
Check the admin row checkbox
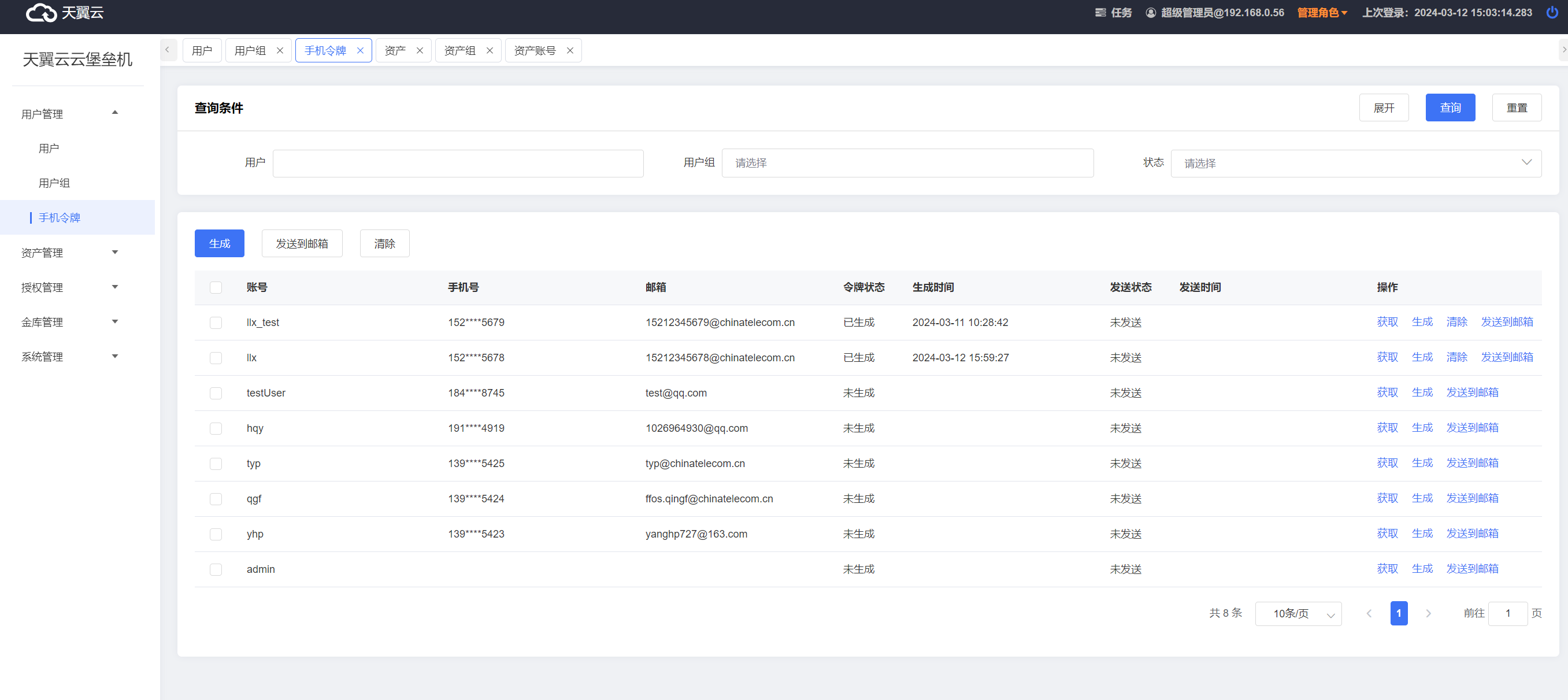(x=216, y=570)
